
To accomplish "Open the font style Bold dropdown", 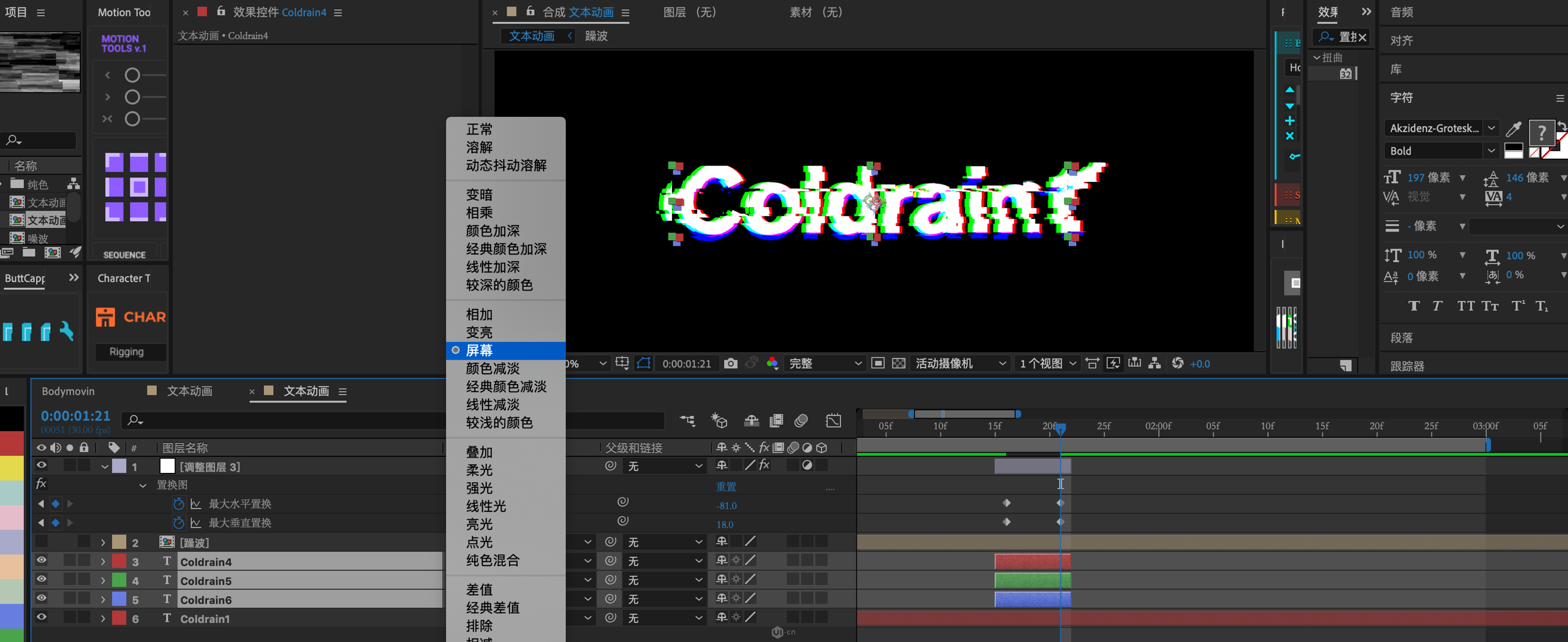I will pyautogui.click(x=1491, y=151).
